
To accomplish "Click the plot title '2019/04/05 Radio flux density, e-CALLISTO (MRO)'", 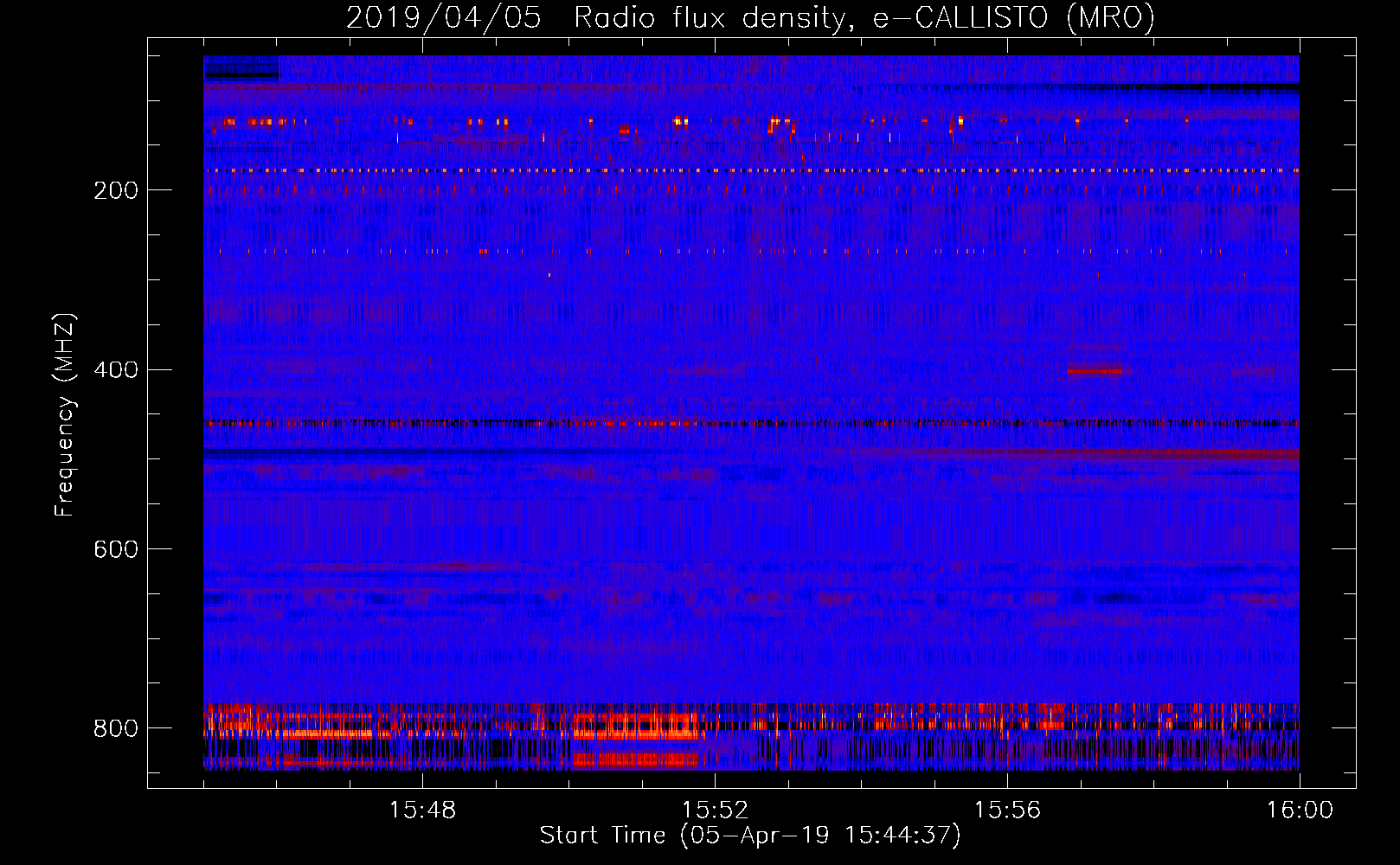I will pos(750,17).
